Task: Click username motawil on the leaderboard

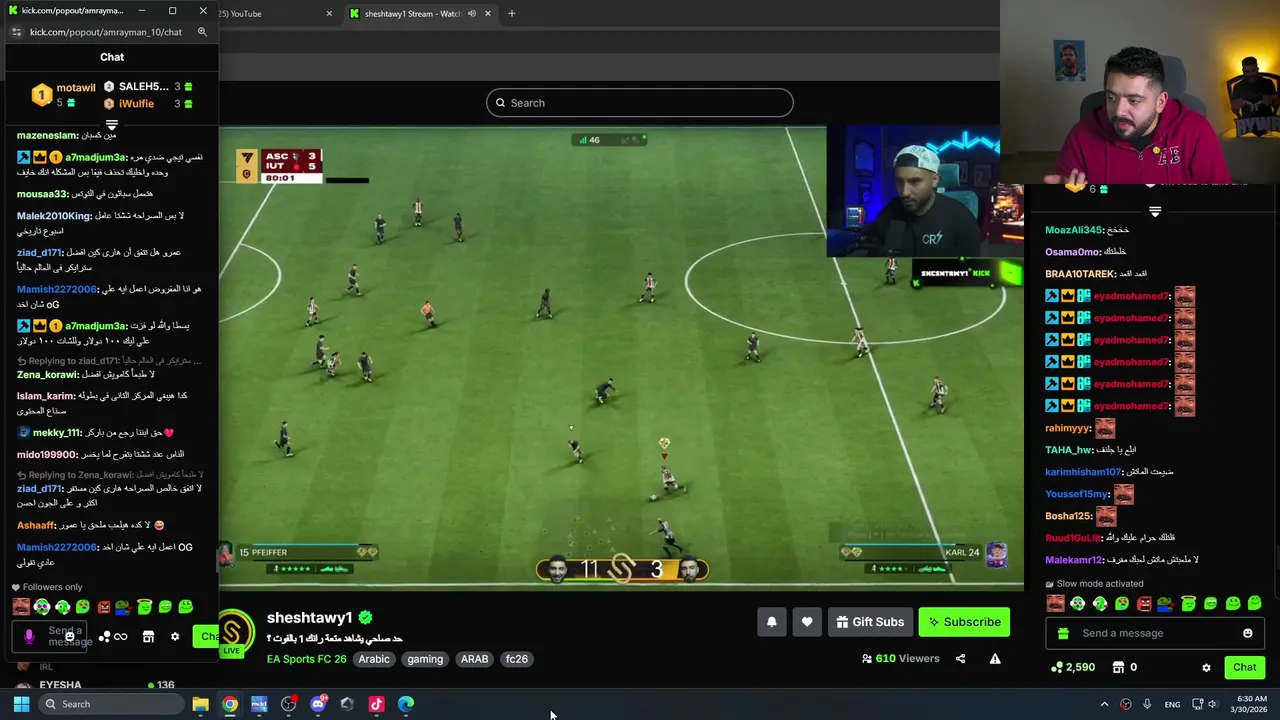Action: point(76,88)
